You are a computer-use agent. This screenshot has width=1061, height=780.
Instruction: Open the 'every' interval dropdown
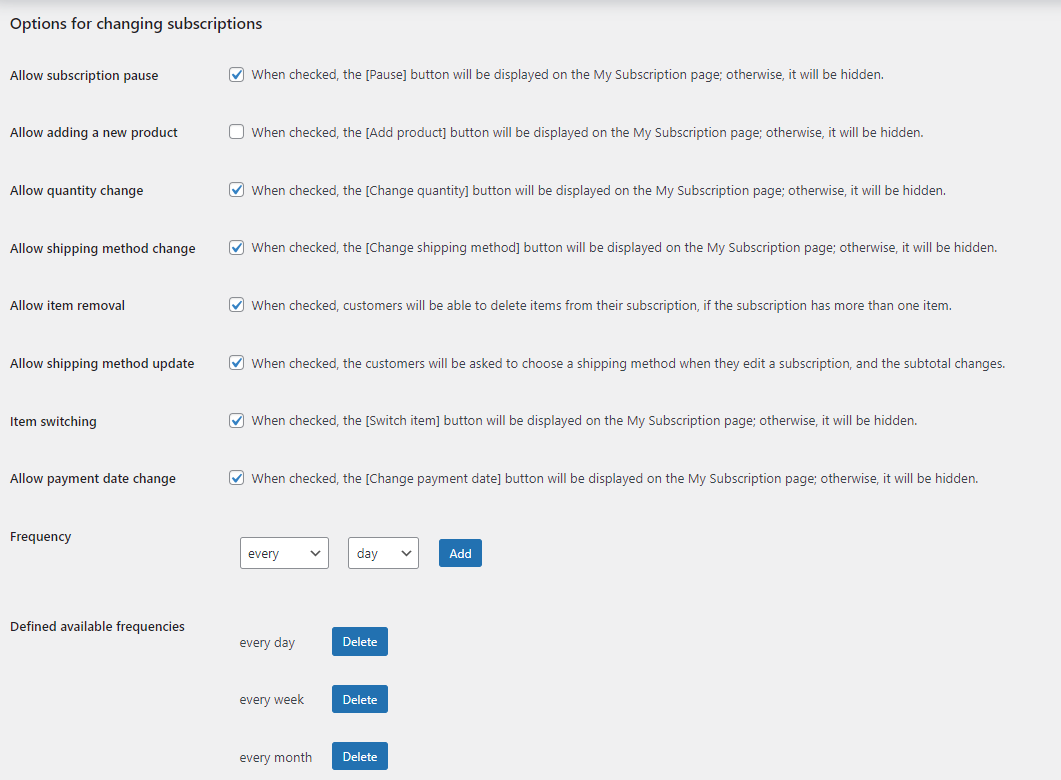pyautogui.click(x=284, y=552)
